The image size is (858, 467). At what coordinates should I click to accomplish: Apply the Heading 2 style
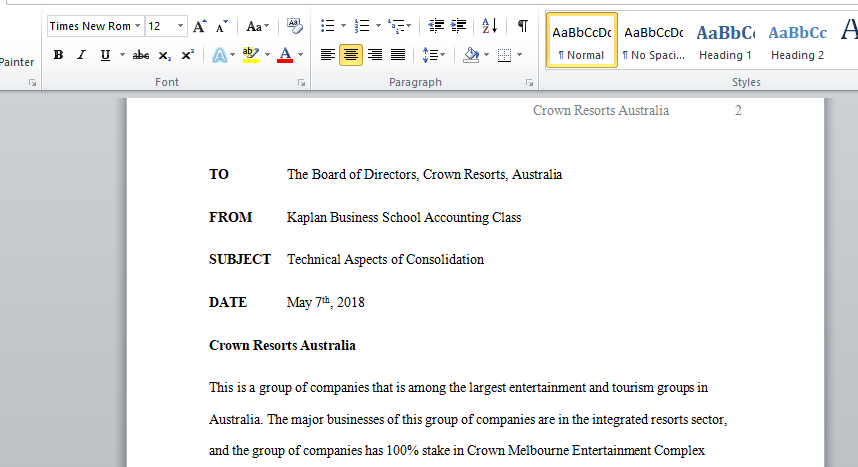[x=797, y=41]
